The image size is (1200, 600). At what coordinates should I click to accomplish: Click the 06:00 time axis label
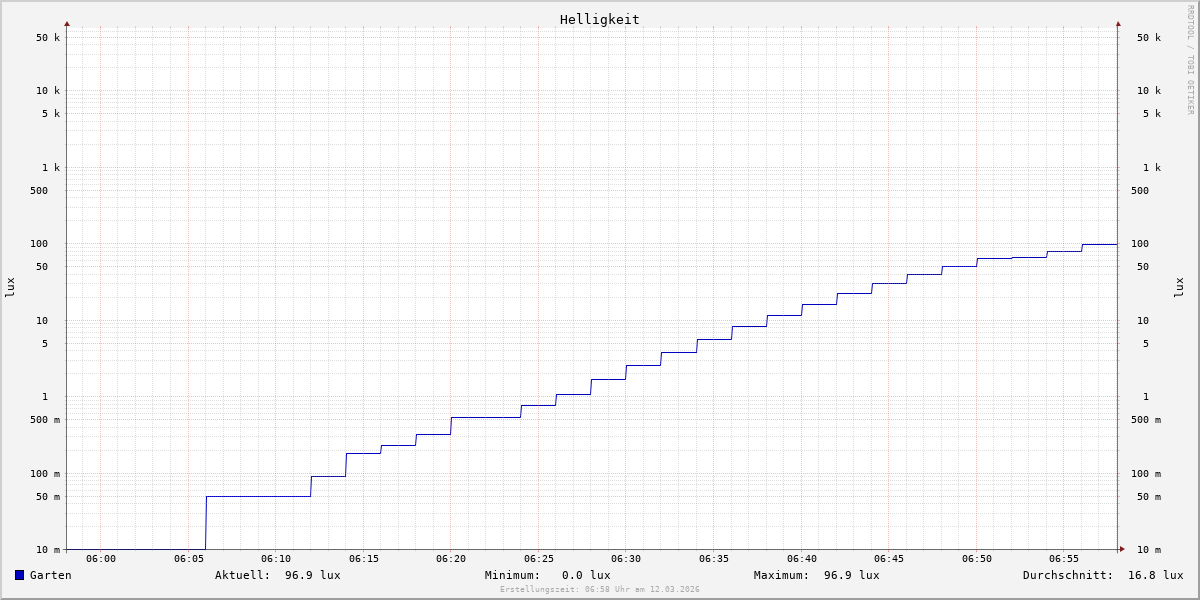101,559
